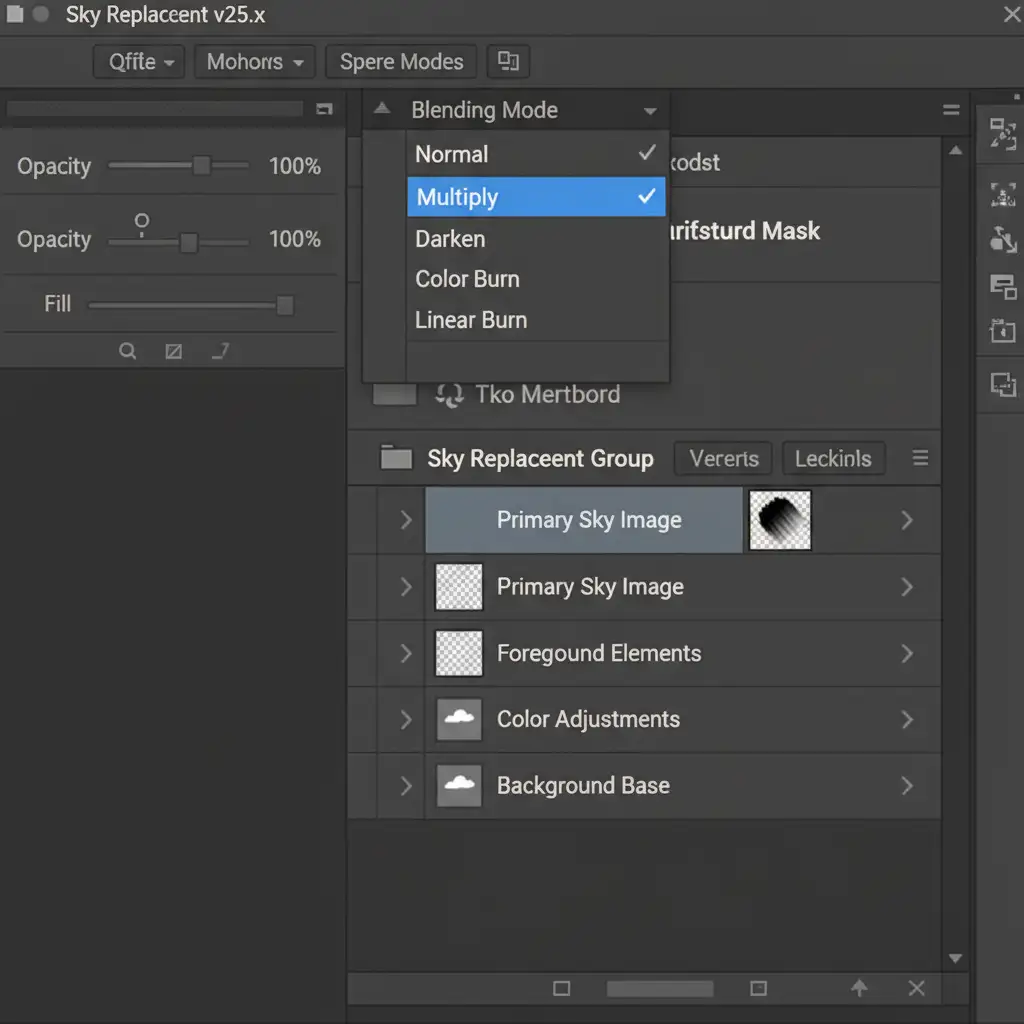Click the Leckinls button
The width and height of the screenshot is (1024, 1024).
833,459
